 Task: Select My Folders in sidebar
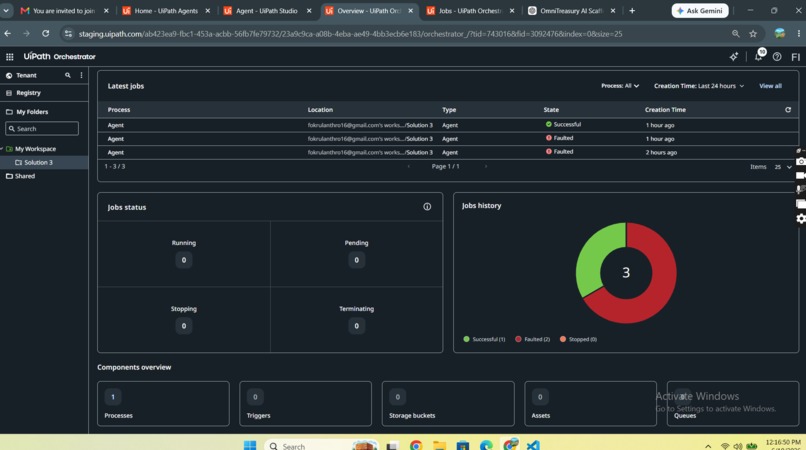(x=32, y=112)
